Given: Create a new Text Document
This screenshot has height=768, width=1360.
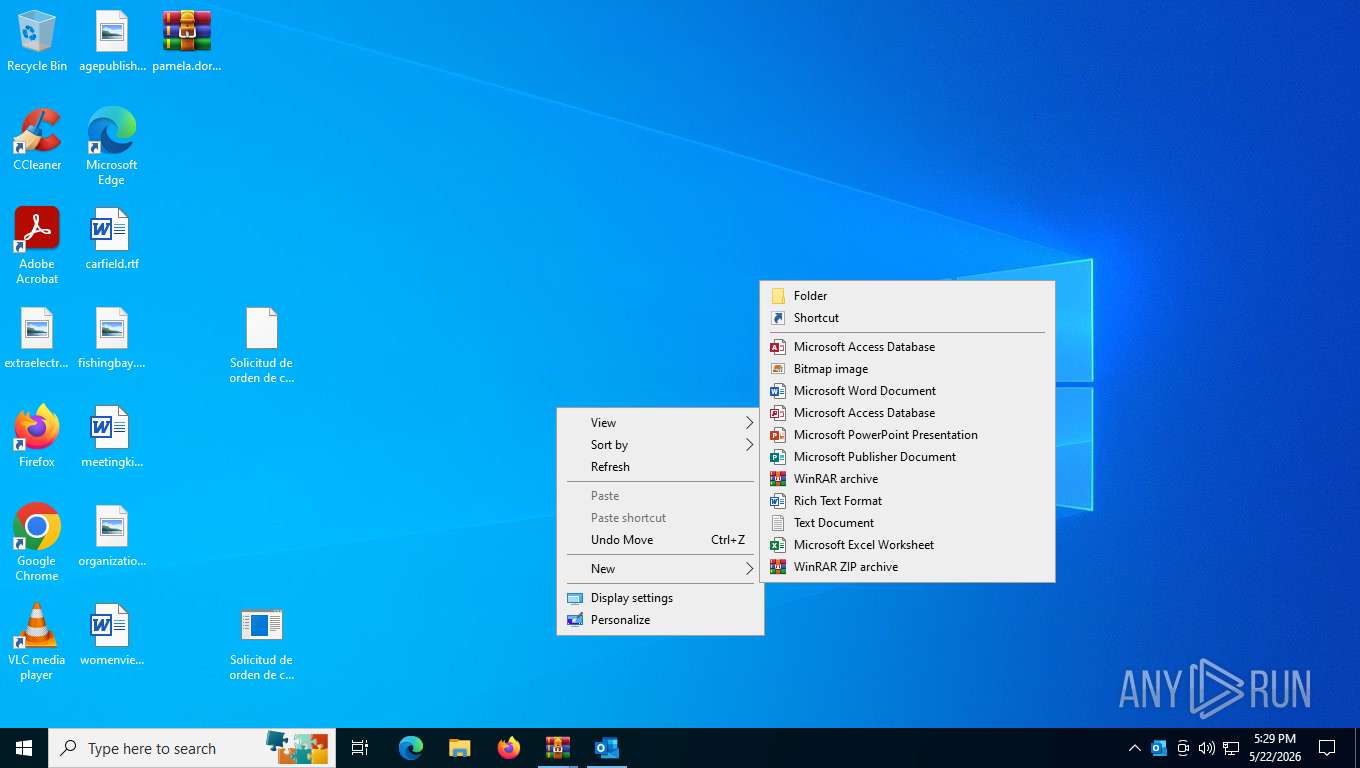Looking at the screenshot, I should tap(907, 523).
